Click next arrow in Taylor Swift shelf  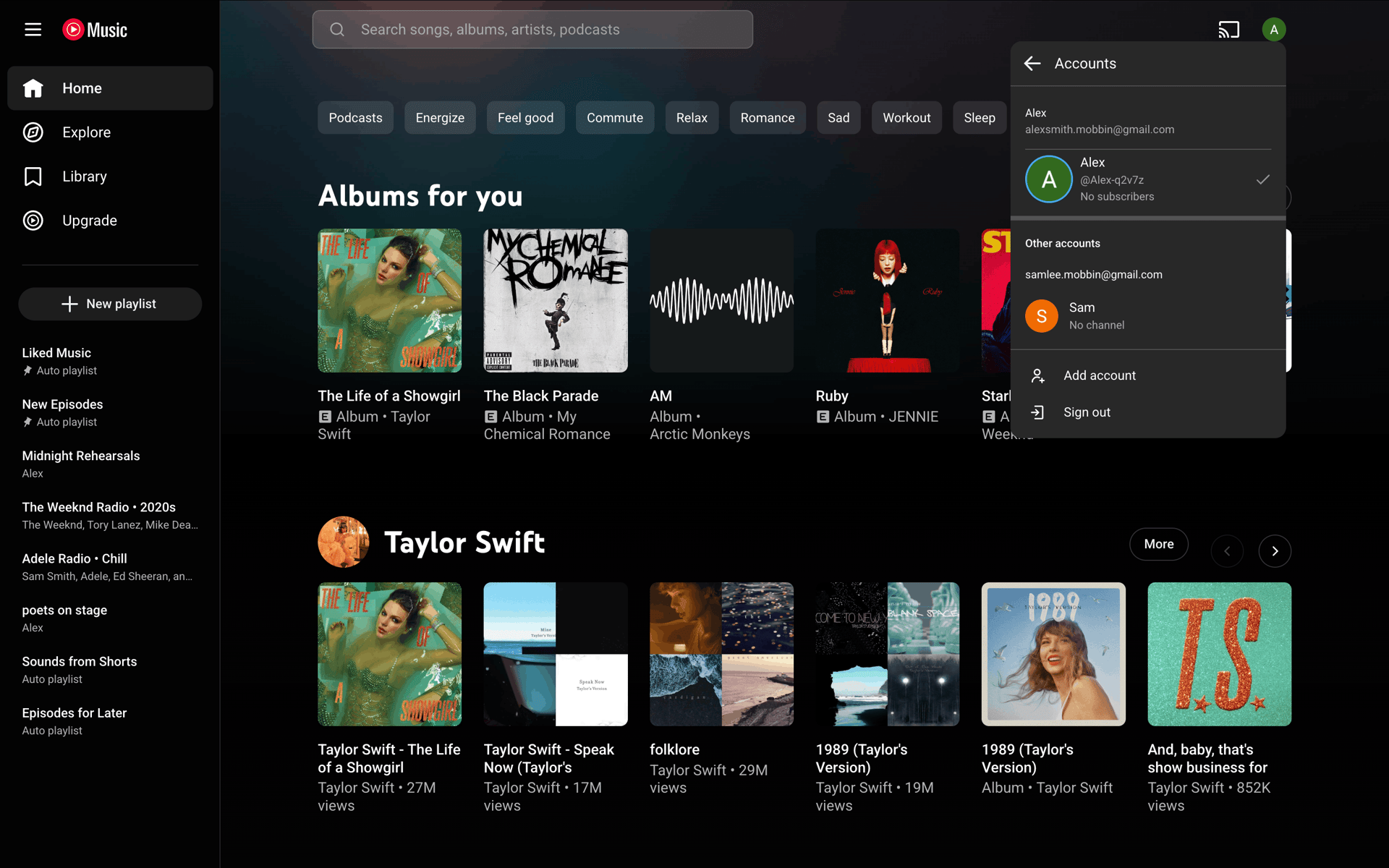pyautogui.click(x=1275, y=551)
